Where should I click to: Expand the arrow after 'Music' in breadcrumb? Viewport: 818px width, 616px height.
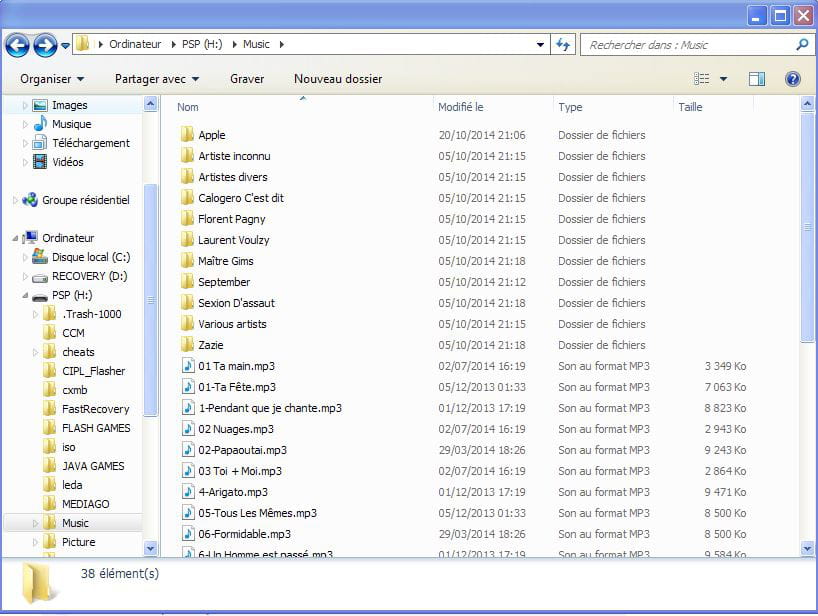(282, 44)
